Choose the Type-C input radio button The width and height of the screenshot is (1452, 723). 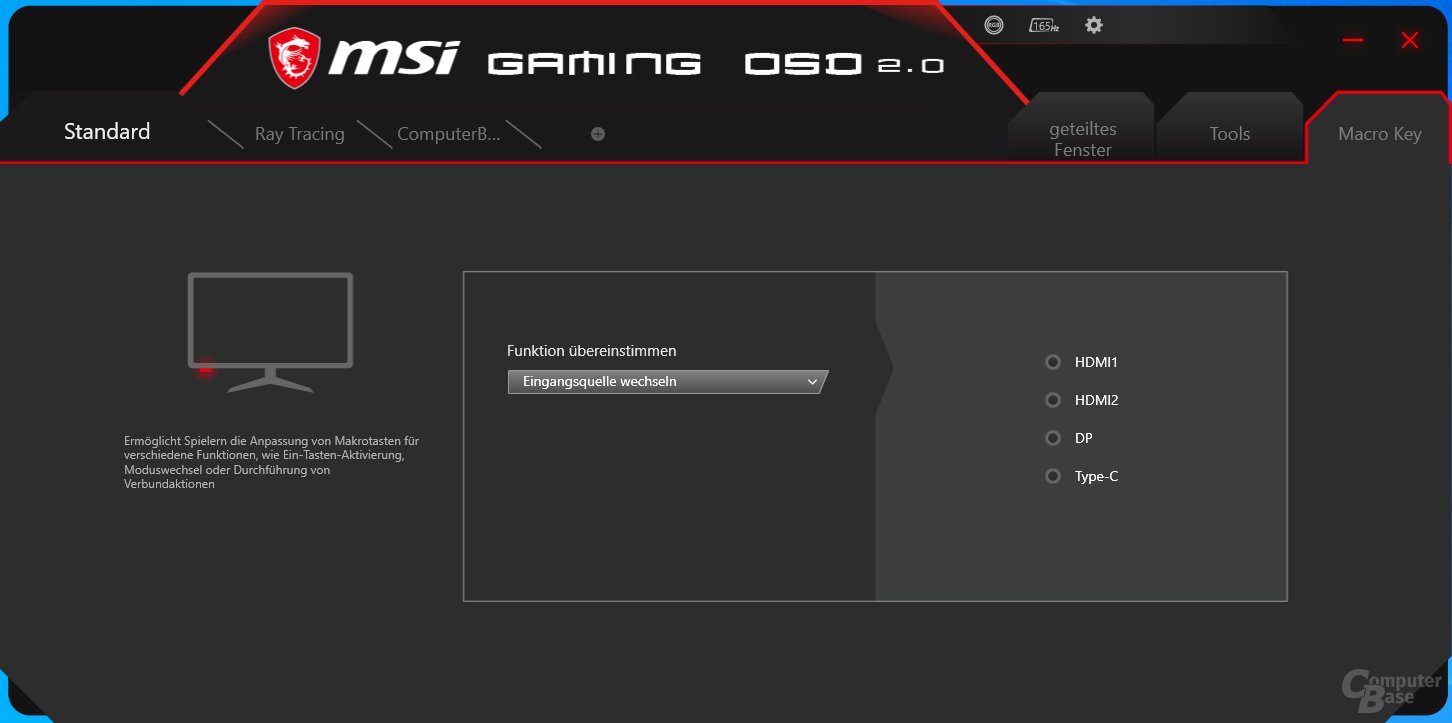1053,476
